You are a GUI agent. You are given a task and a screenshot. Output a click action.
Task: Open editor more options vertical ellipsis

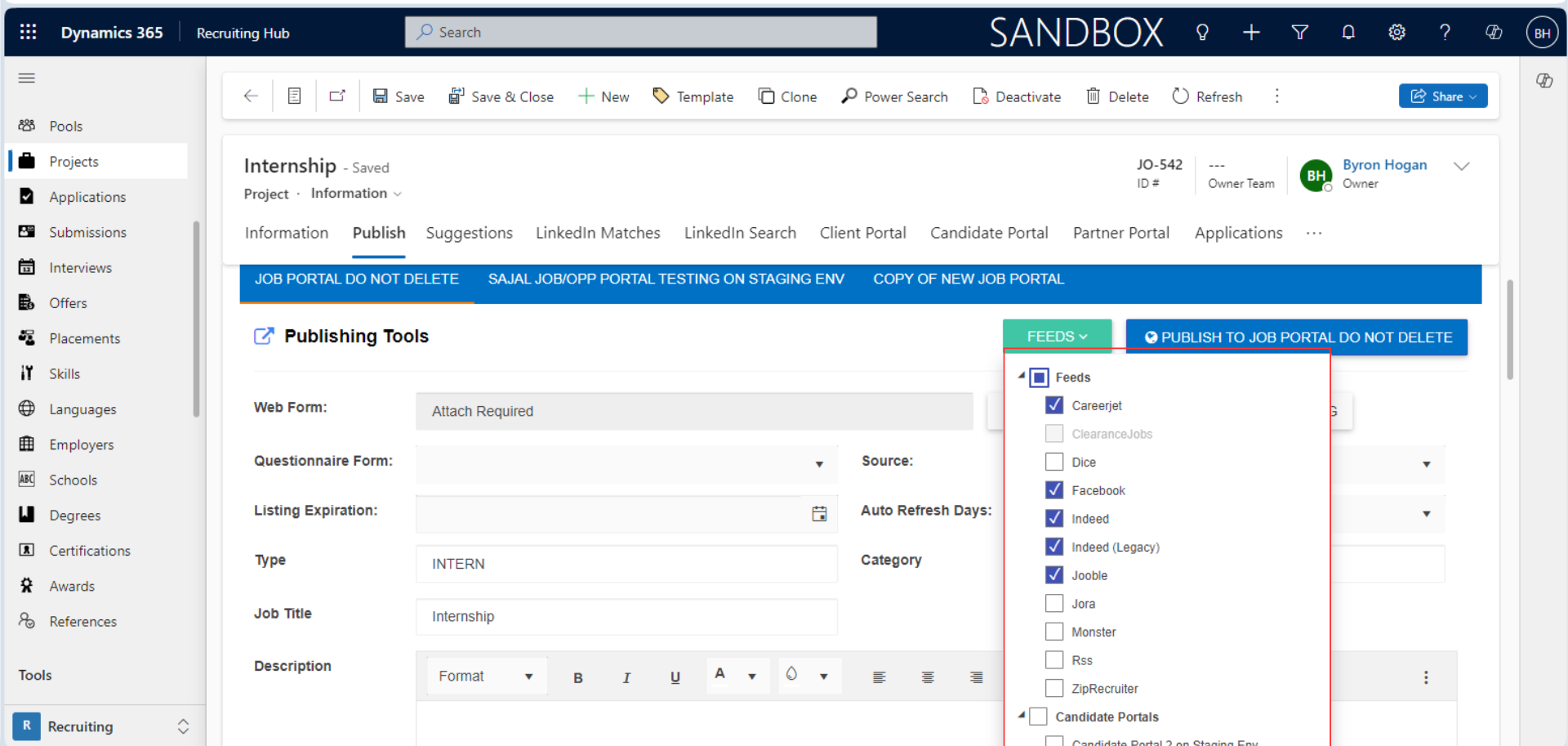(x=1426, y=677)
